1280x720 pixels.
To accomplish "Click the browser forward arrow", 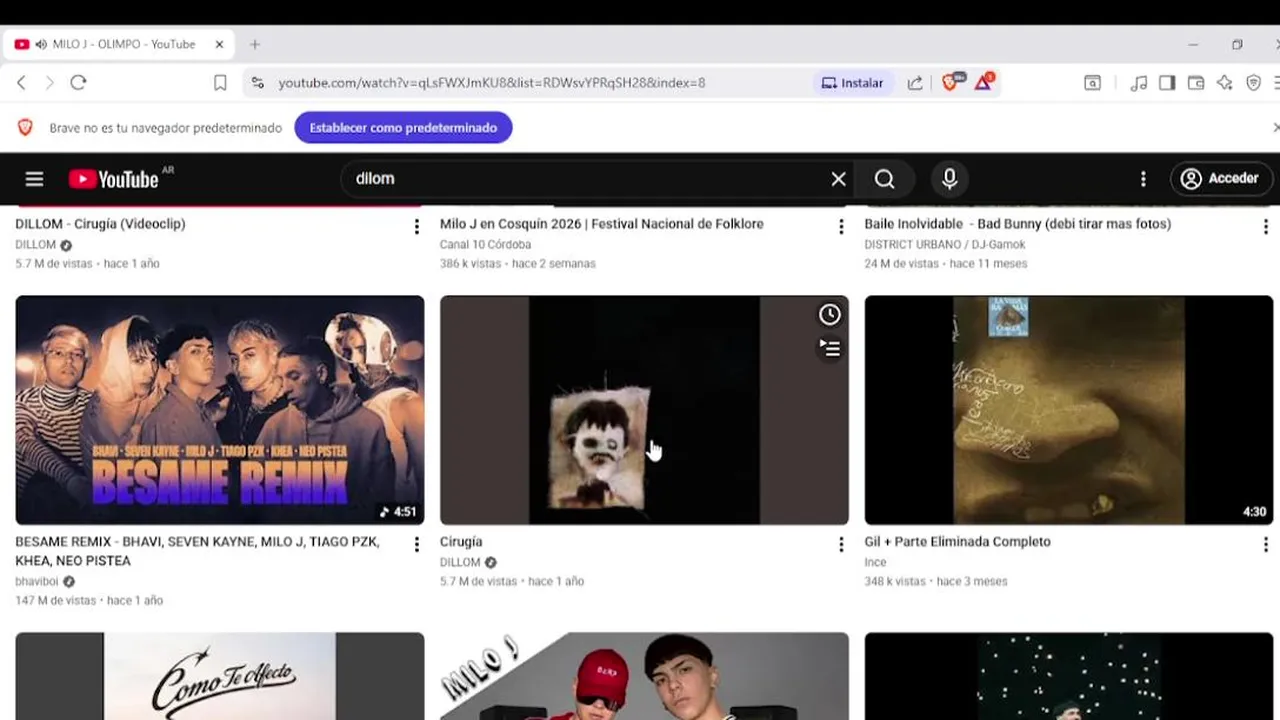I will pyautogui.click(x=49, y=83).
